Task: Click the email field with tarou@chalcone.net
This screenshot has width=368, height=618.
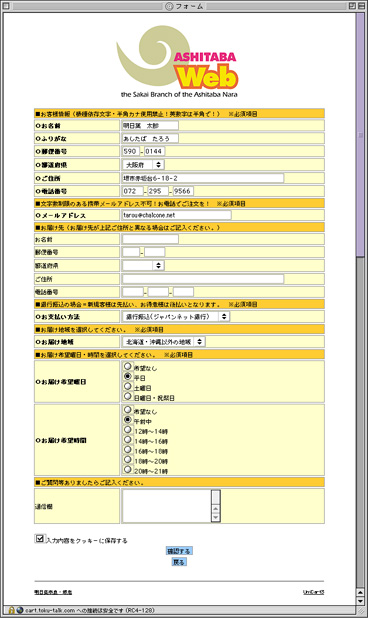Action: point(177,215)
